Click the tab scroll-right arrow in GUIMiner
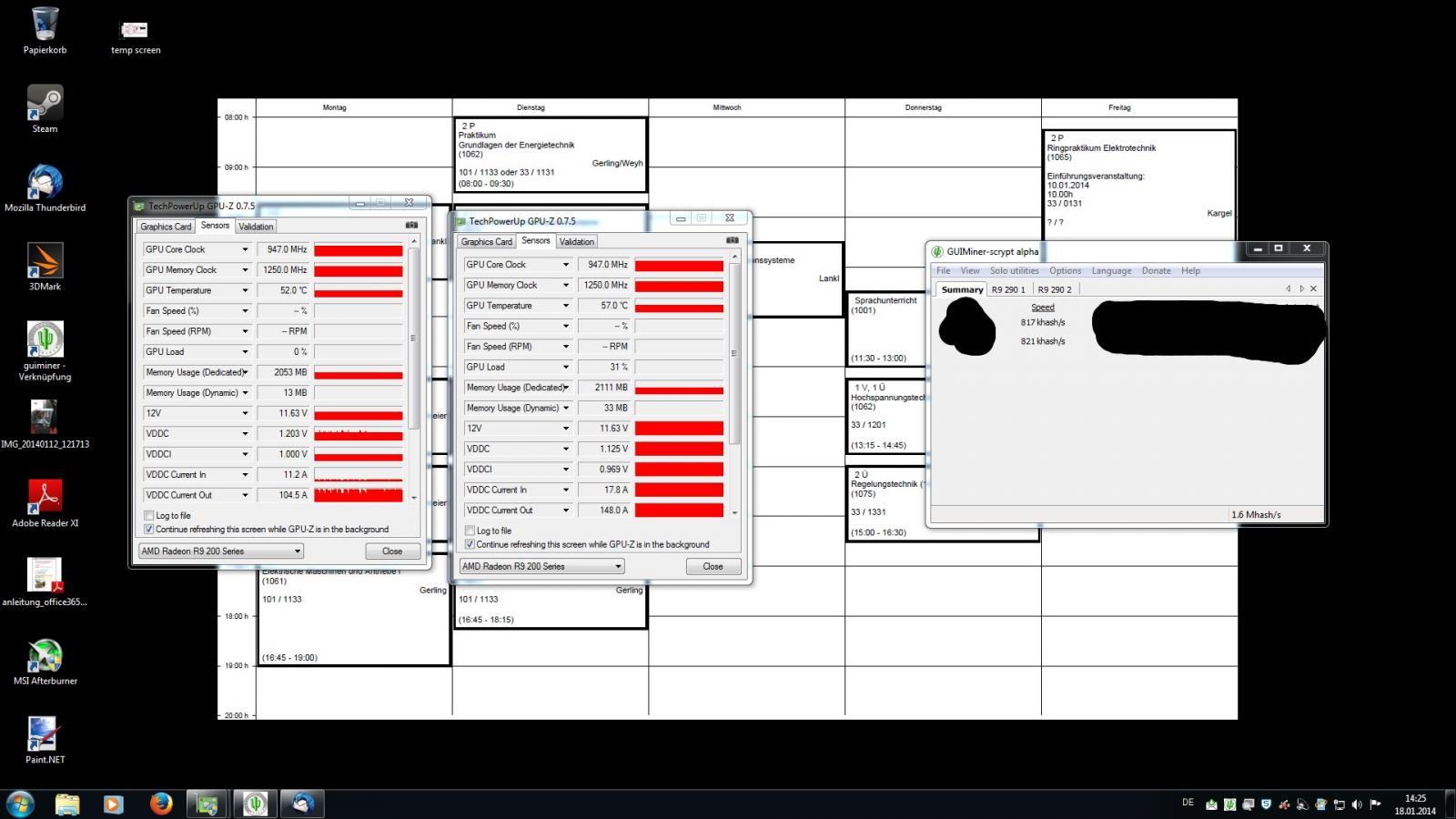Screen dimensions: 1456x819 pyautogui.click(x=1301, y=288)
